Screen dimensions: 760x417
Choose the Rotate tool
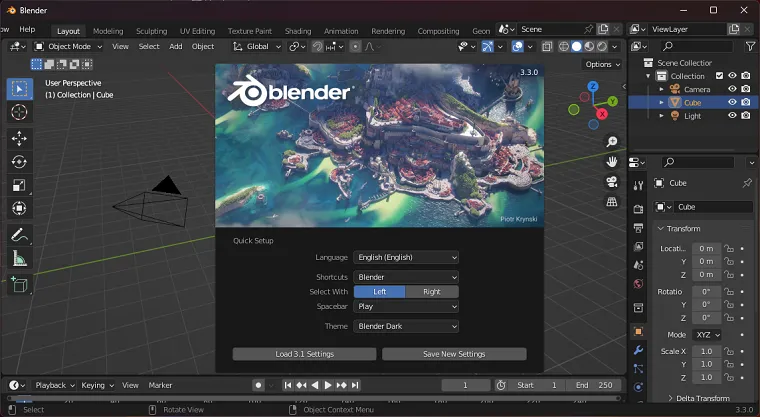click(x=19, y=161)
